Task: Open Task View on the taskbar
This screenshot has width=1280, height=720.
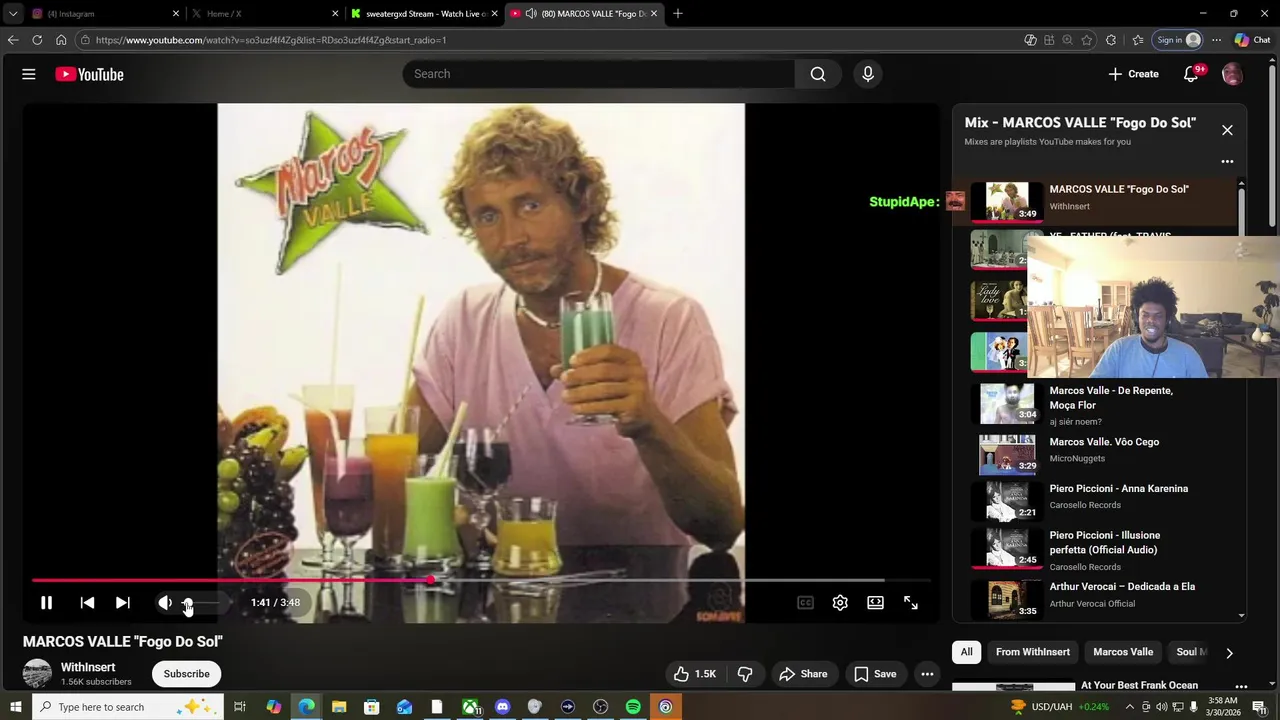Action: (x=240, y=707)
